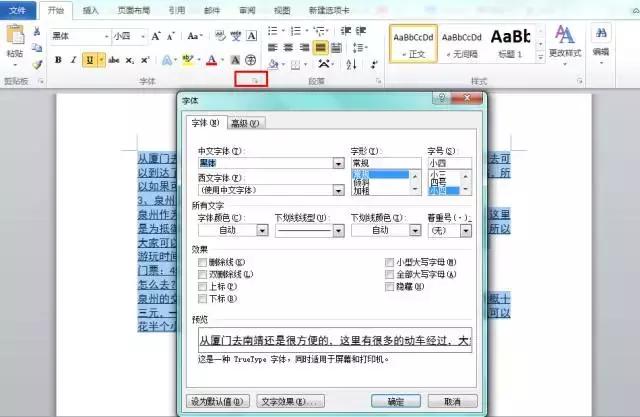
Task: Click the Sort A-Z icon
Action: pos(351,64)
